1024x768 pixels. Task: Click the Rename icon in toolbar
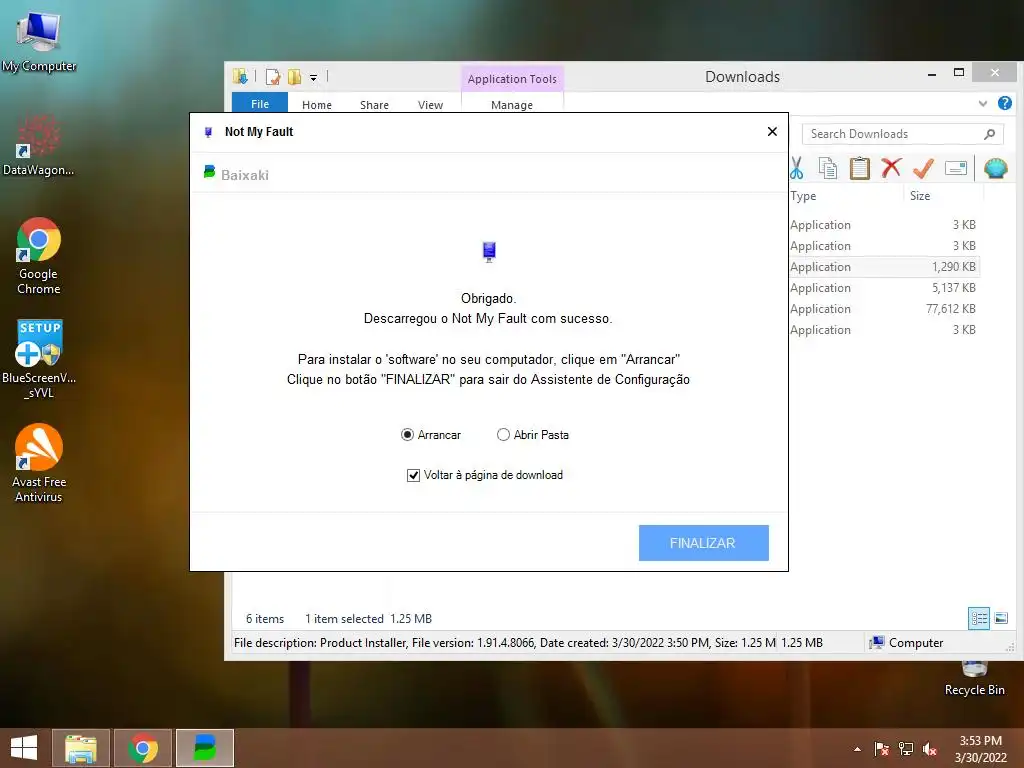pyautogui.click(x=955, y=168)
